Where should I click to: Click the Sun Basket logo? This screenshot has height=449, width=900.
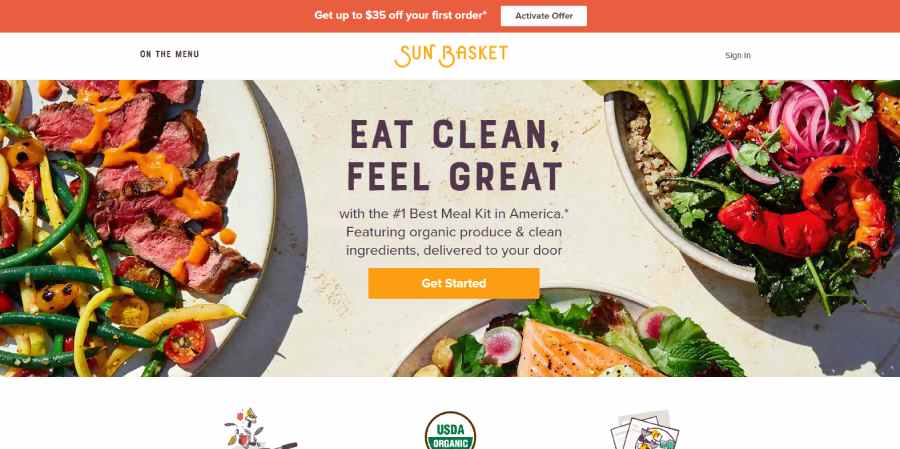pyautogui.click(x=451, y=56)
